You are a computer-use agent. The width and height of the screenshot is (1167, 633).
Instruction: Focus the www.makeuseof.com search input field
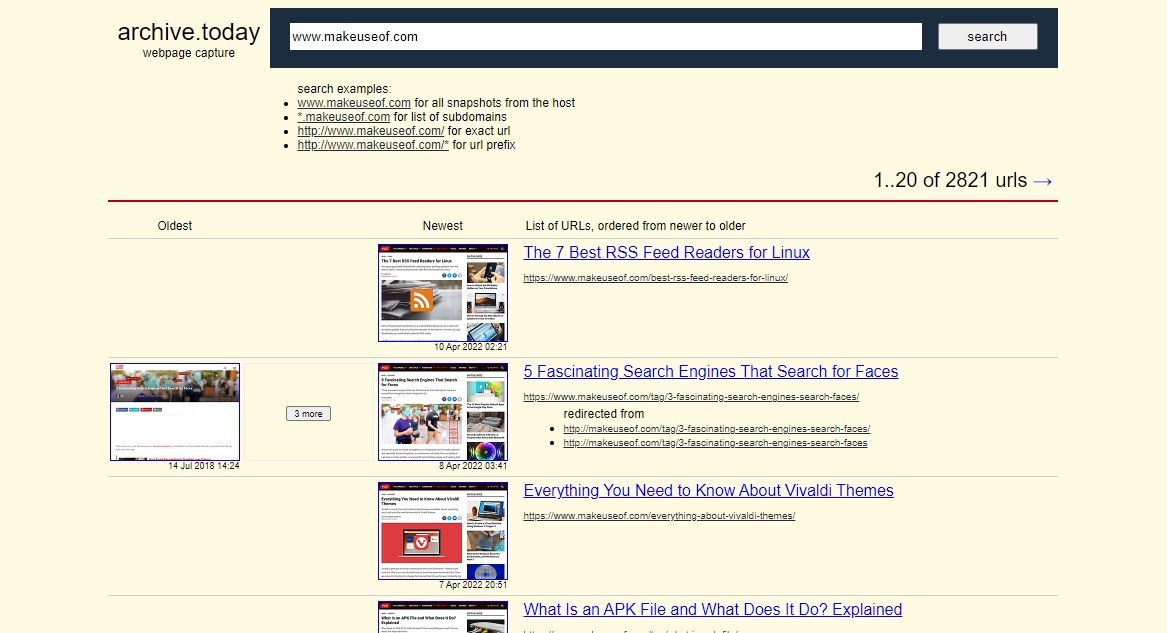coord(606,36)
